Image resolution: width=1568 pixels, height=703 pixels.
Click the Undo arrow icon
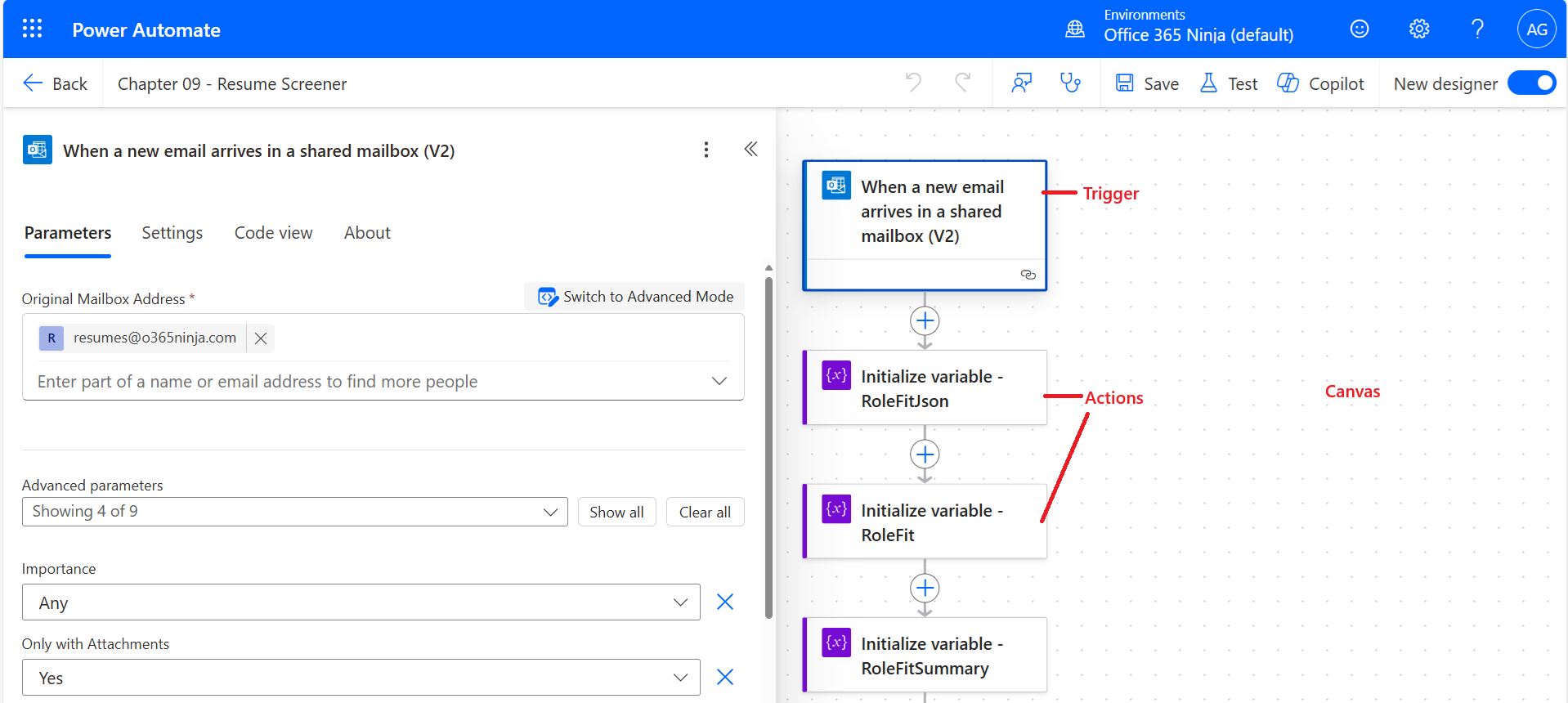pos(913,83)
